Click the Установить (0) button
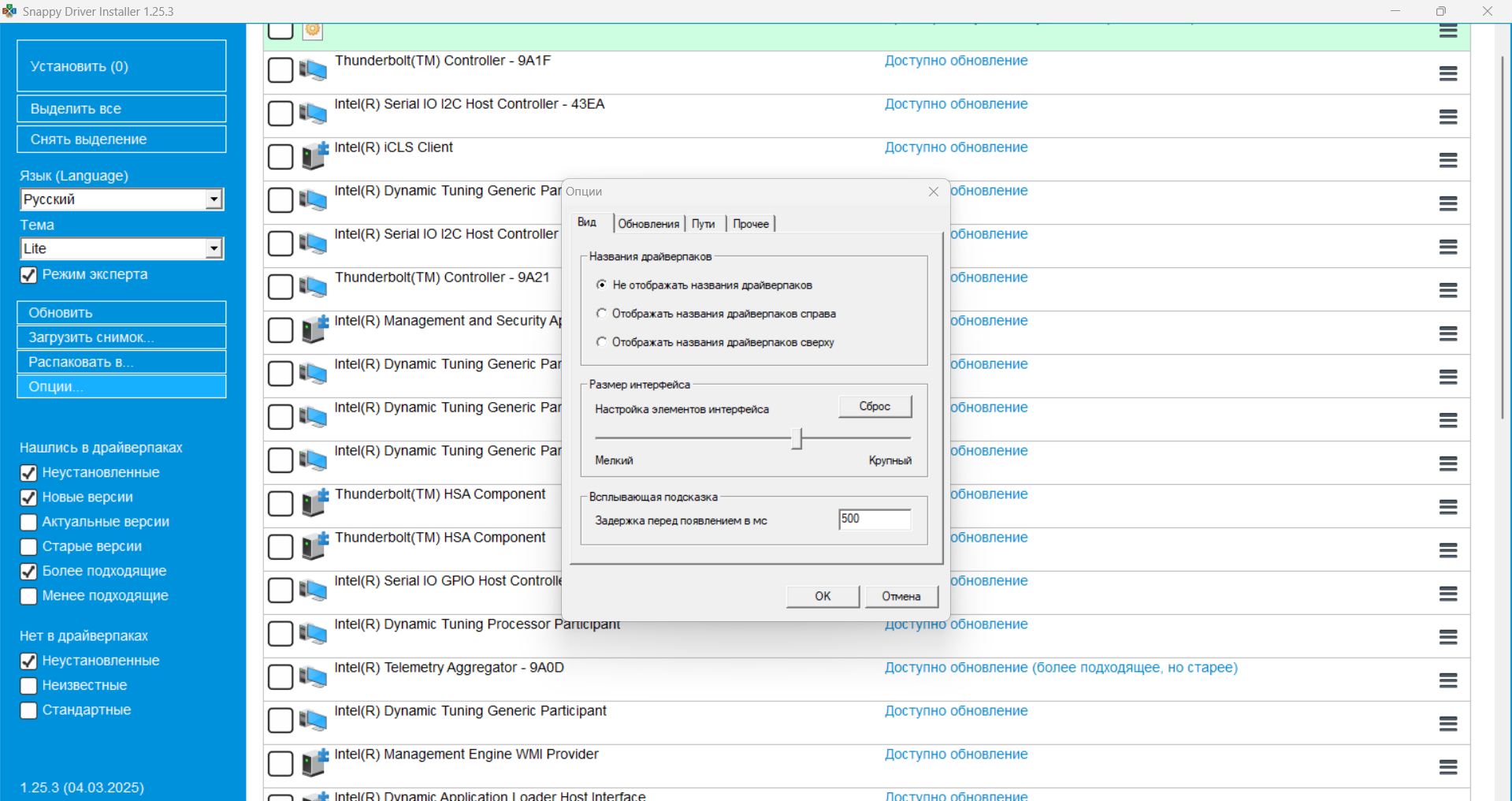 [x=121, y=66]
